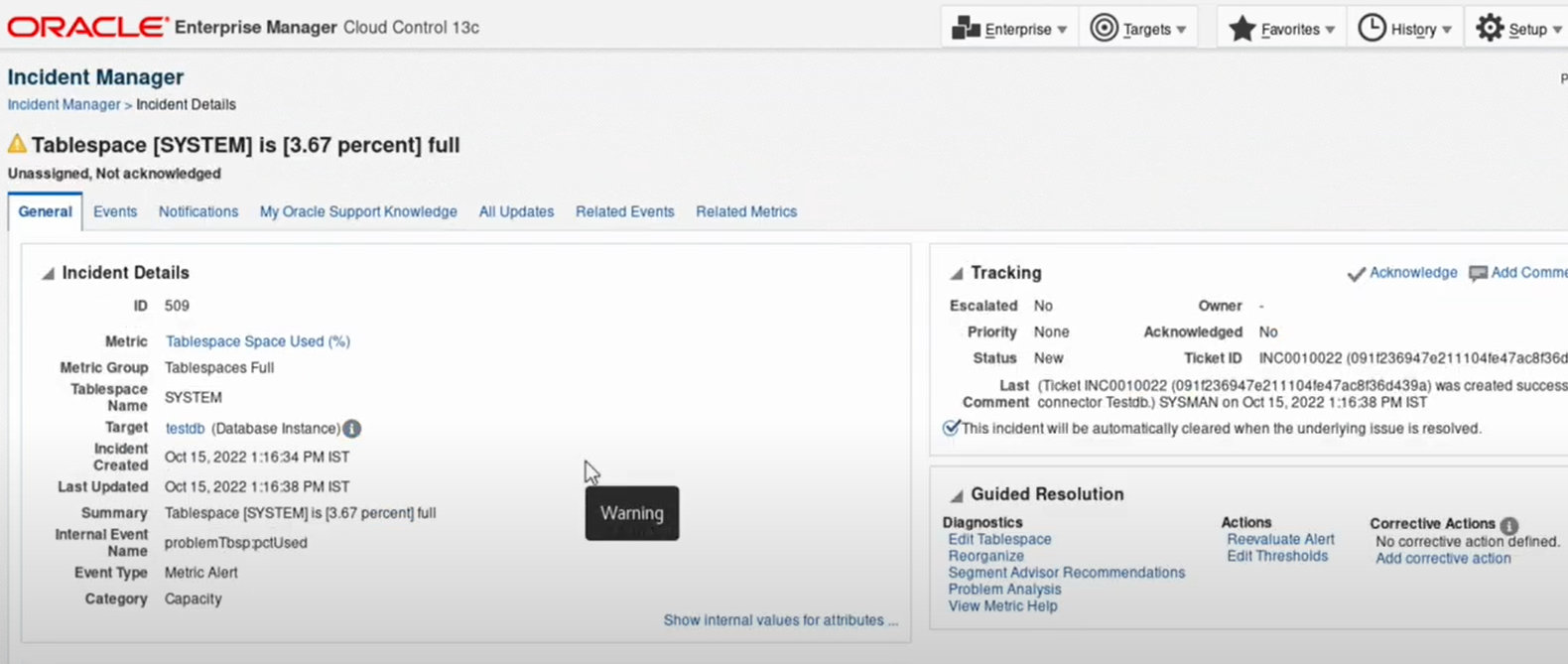Switch to the All Updates tab
This screenshot has width=1568, height=664.
[516, 211]
